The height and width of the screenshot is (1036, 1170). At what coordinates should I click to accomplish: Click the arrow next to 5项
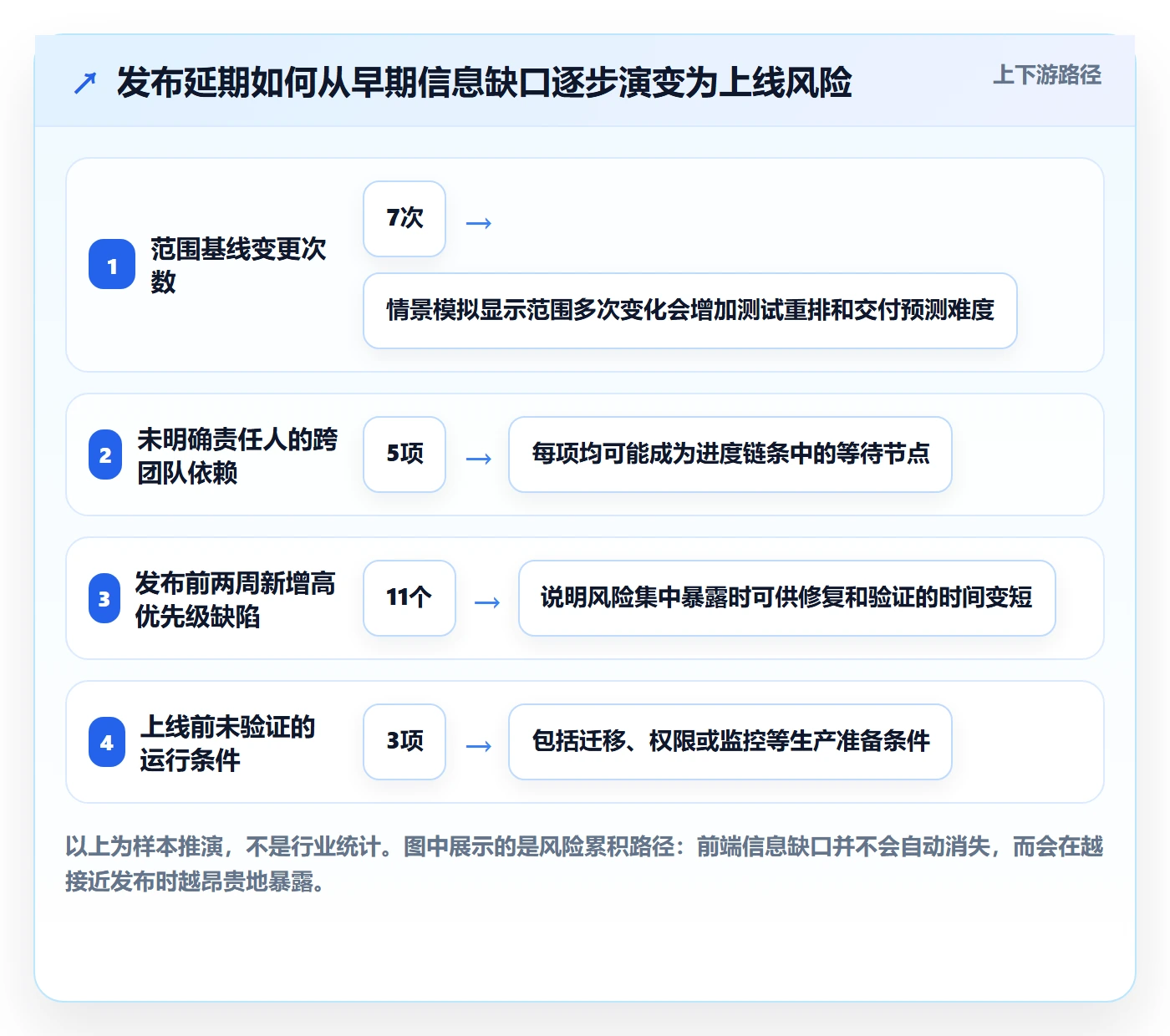coord(478,459)
